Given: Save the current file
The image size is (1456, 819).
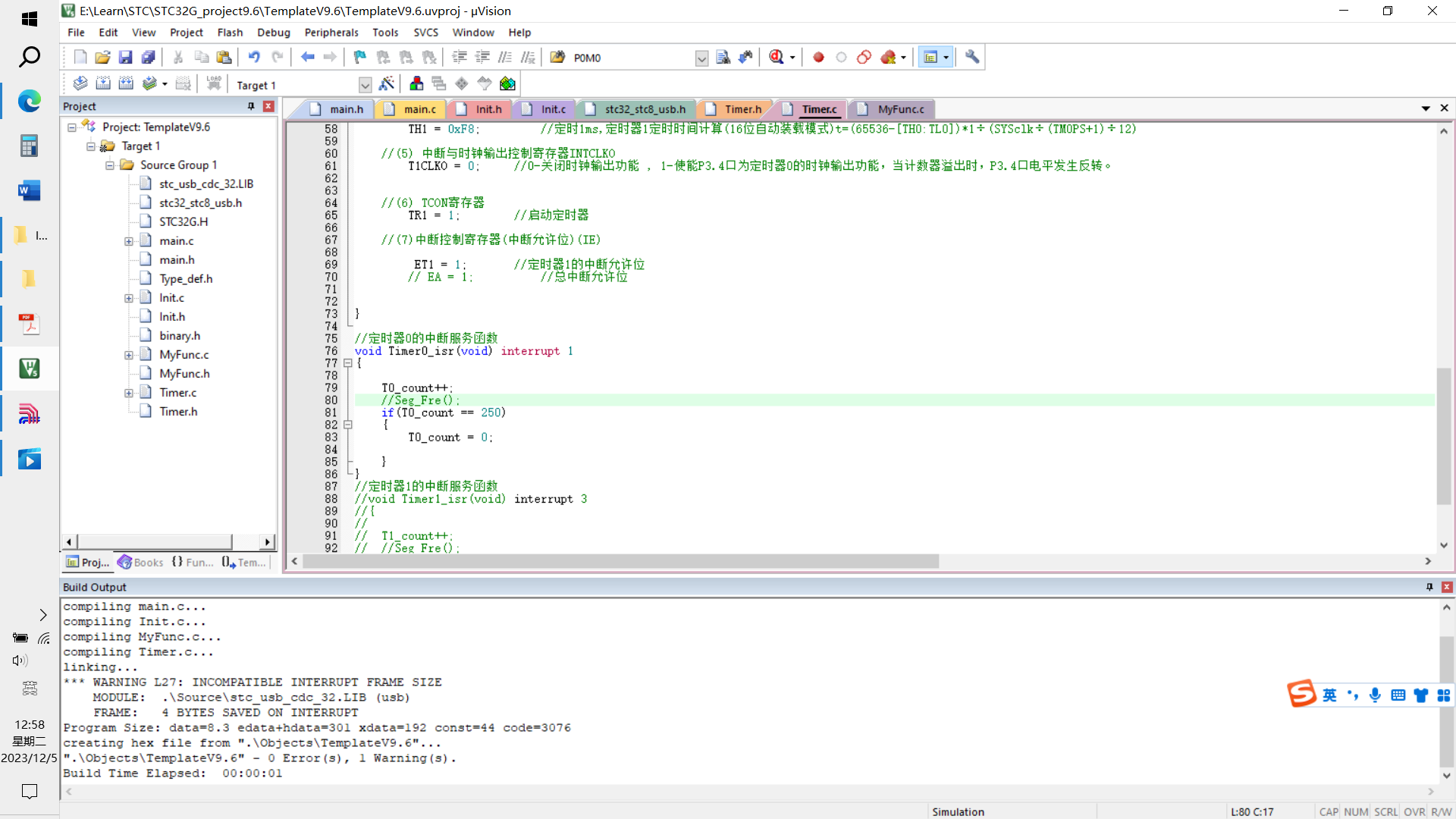Looking at the screenshot, I should [x=125, y=57].
